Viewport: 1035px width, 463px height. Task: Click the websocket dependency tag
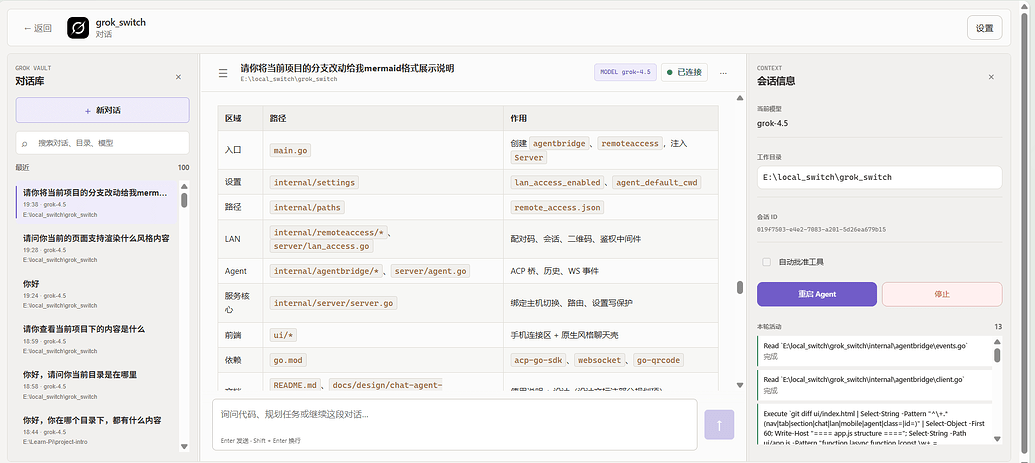click(600, 361)
